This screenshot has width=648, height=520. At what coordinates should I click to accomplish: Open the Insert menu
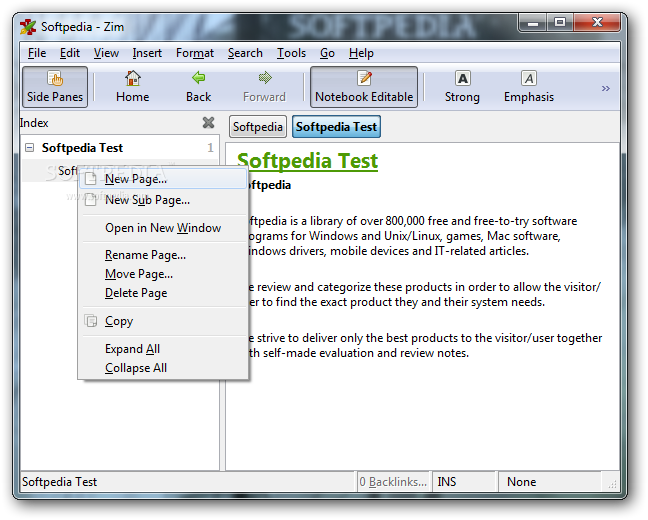pos(147,53)
